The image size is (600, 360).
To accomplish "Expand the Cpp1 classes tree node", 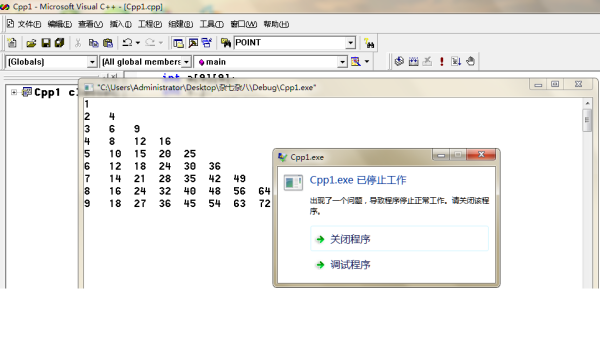I will [x=14, y=92].
